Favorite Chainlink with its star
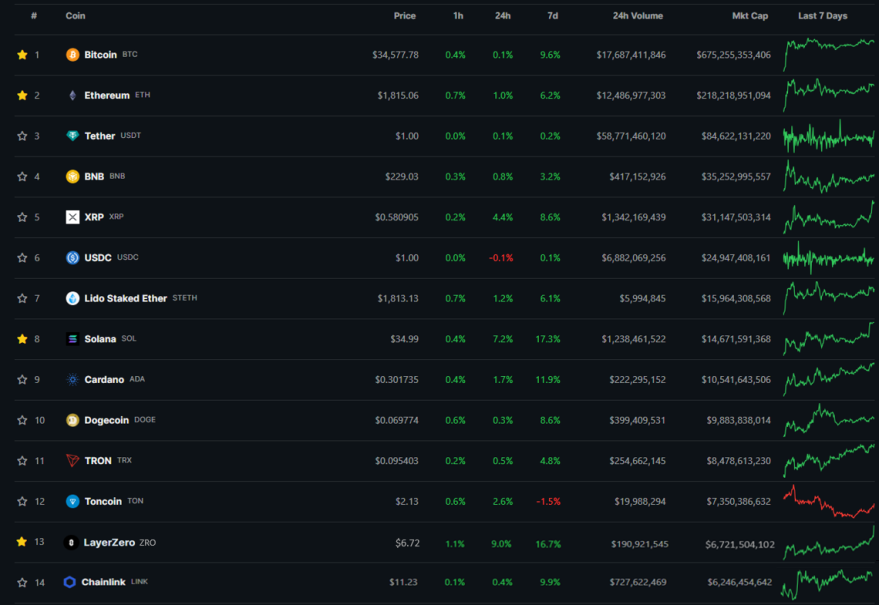Viewport: 879px width, 605px height. (x=22, y=583)
